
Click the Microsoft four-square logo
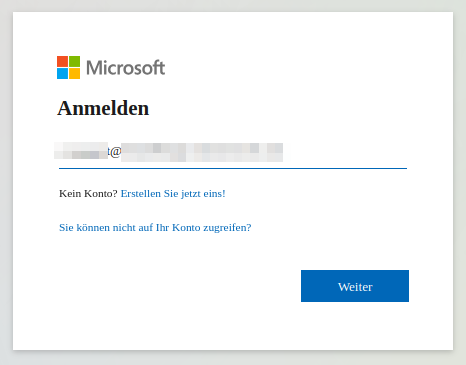(68, 67)
